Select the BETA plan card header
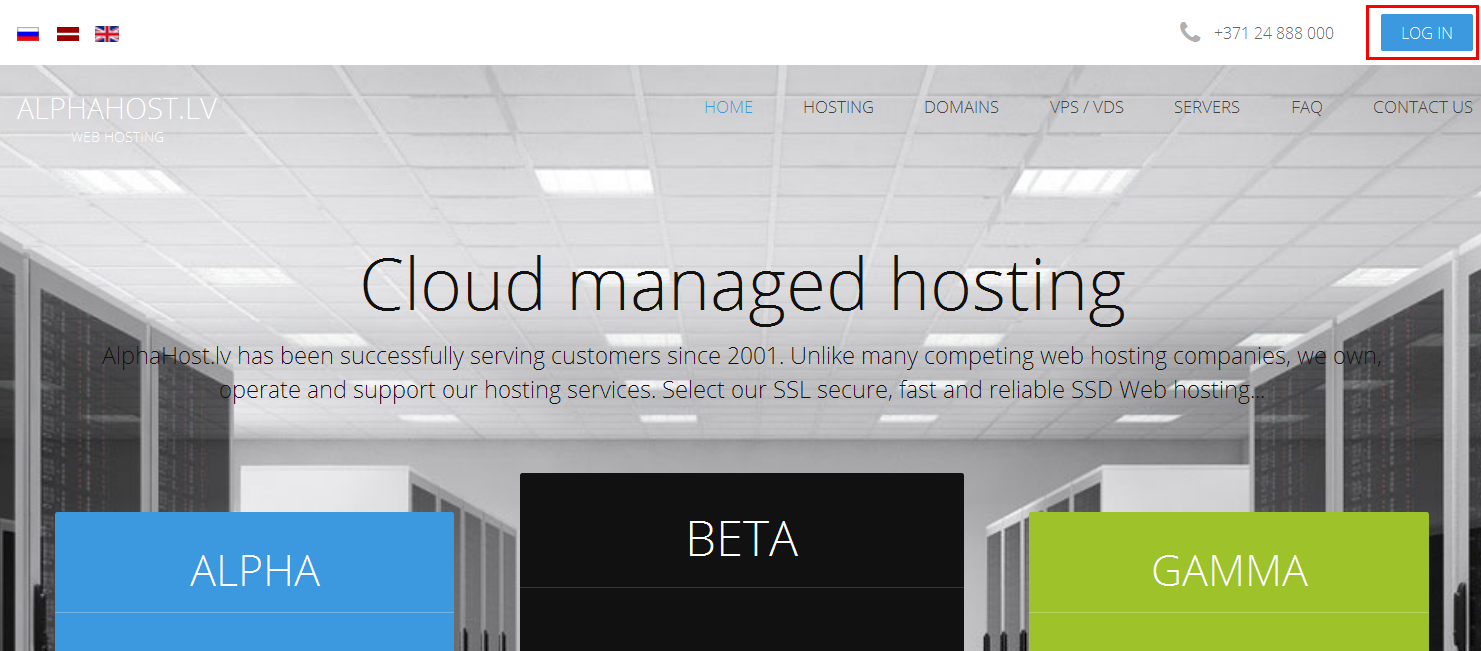This screenshot has width=1481, height=651. [742, 530]
